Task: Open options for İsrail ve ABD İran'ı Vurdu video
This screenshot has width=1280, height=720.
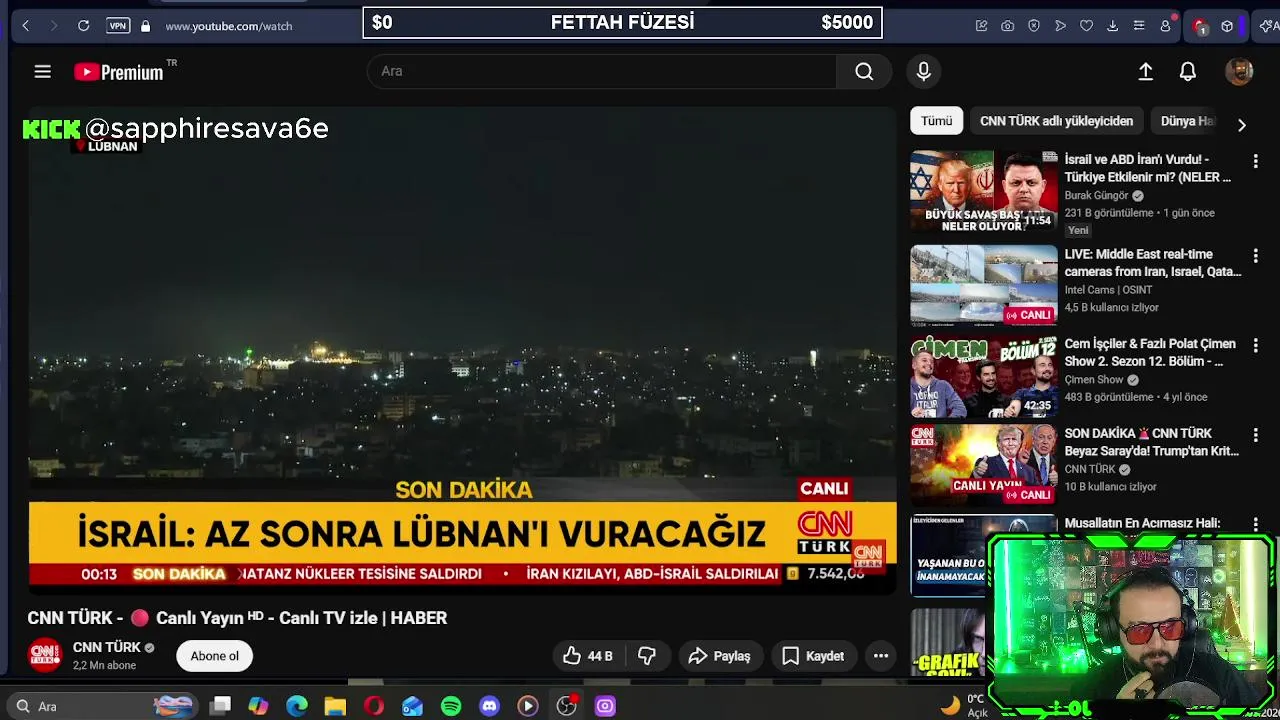Action: (1256, 161)
